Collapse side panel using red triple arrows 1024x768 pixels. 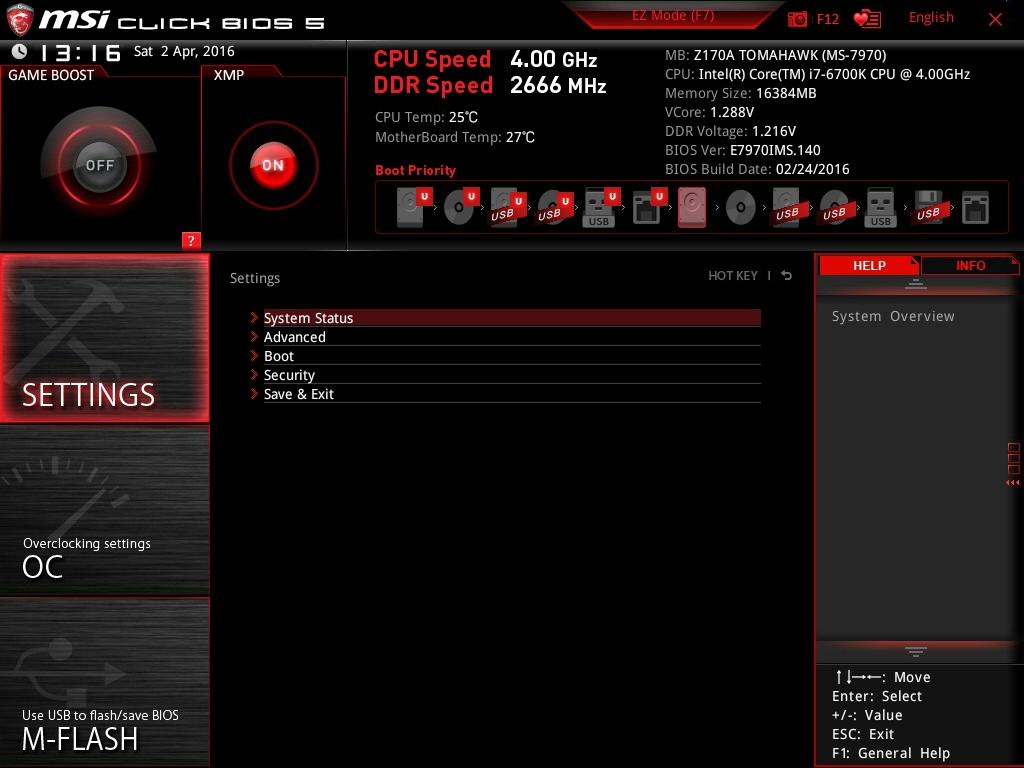1013,483
